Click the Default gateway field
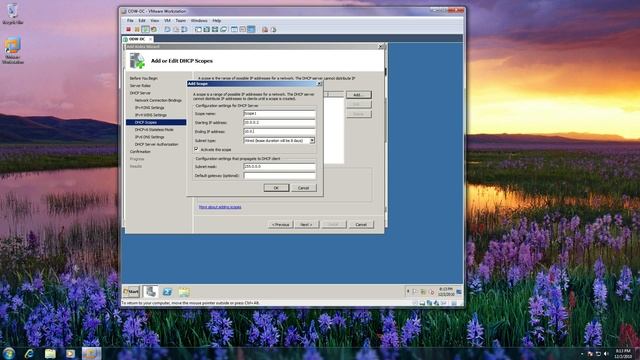The image size is (640, 360). pyautogui.click(x=279, y=176)
